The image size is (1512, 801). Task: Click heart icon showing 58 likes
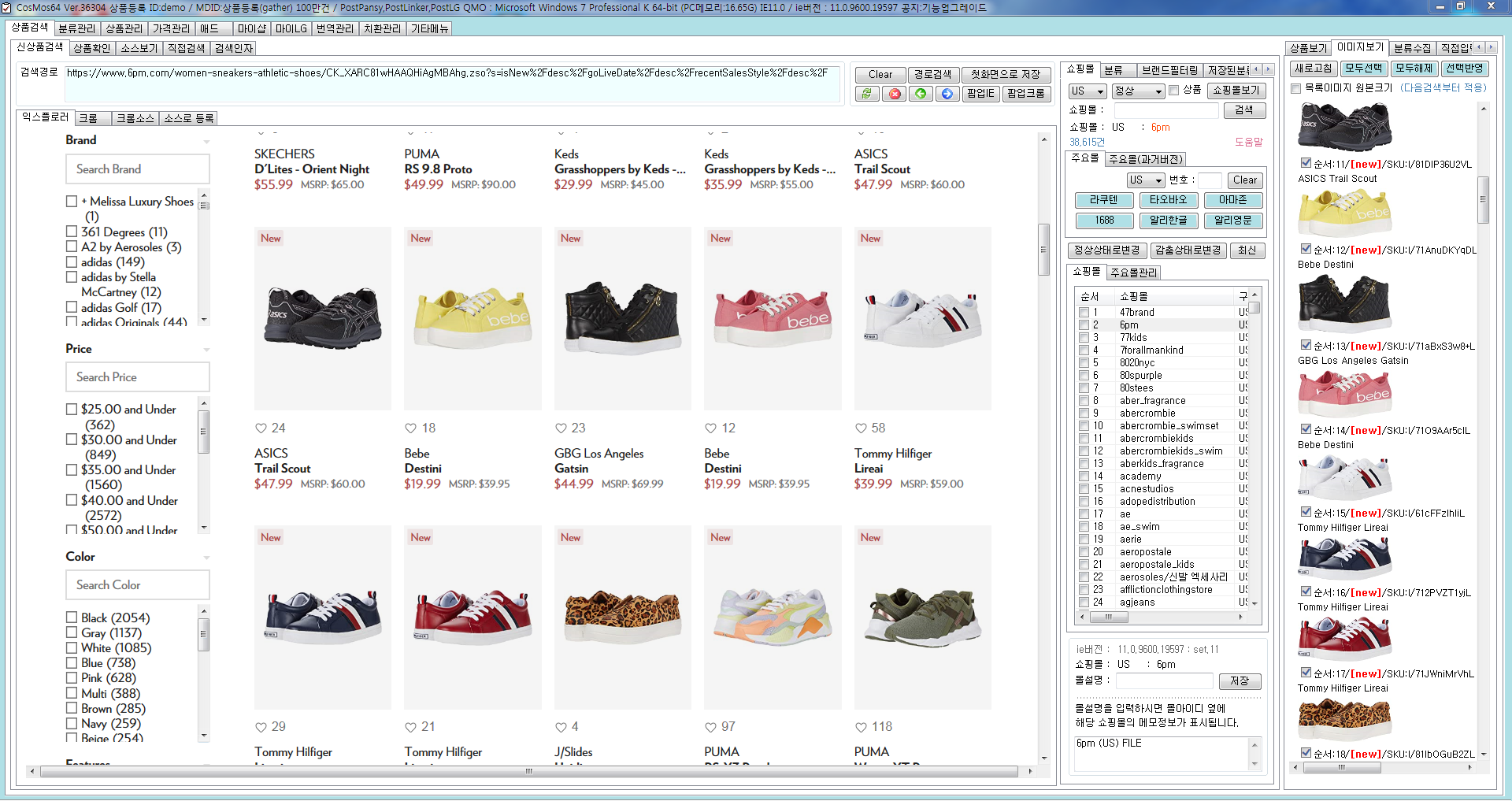(x=861, y=428)
